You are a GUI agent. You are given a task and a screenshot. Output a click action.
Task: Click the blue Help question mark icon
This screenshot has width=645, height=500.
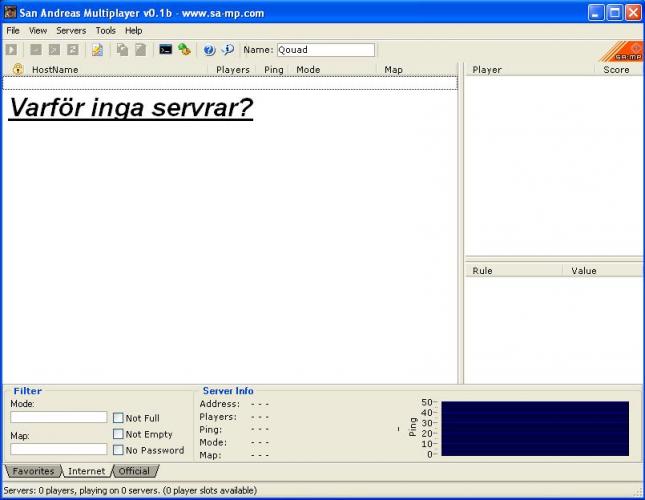pyautogui.click(x=209, y=50)
